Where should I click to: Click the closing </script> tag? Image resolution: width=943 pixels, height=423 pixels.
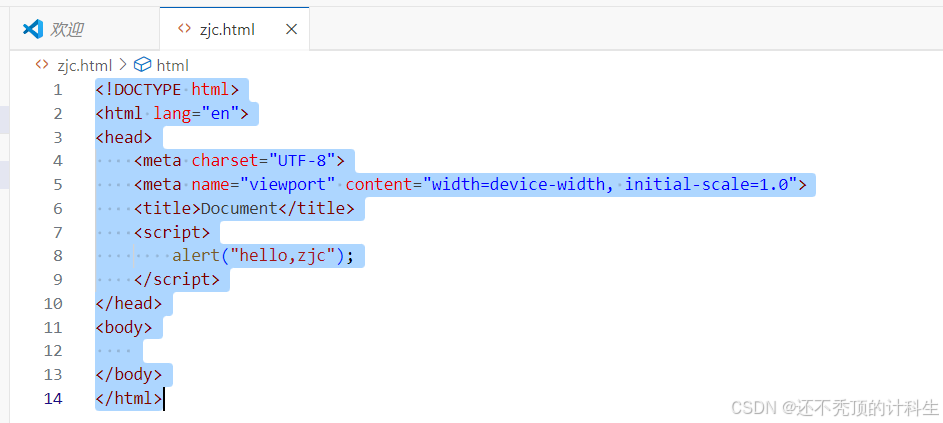177,280
